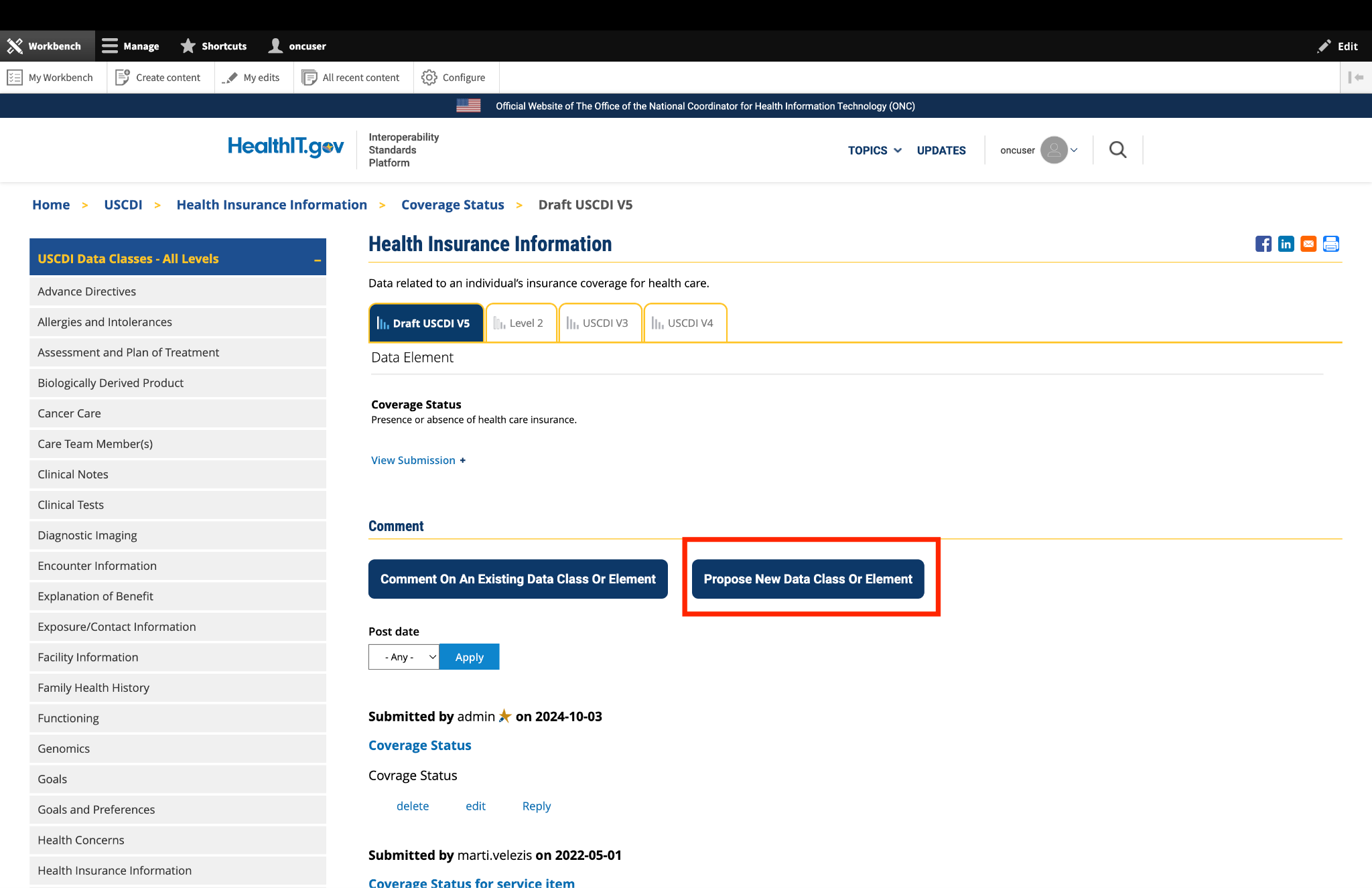Viewport: 1372px width, 888px height.
Task: Open the Manage admin menu
Action: pyautogui.click(x=131, y=46)
